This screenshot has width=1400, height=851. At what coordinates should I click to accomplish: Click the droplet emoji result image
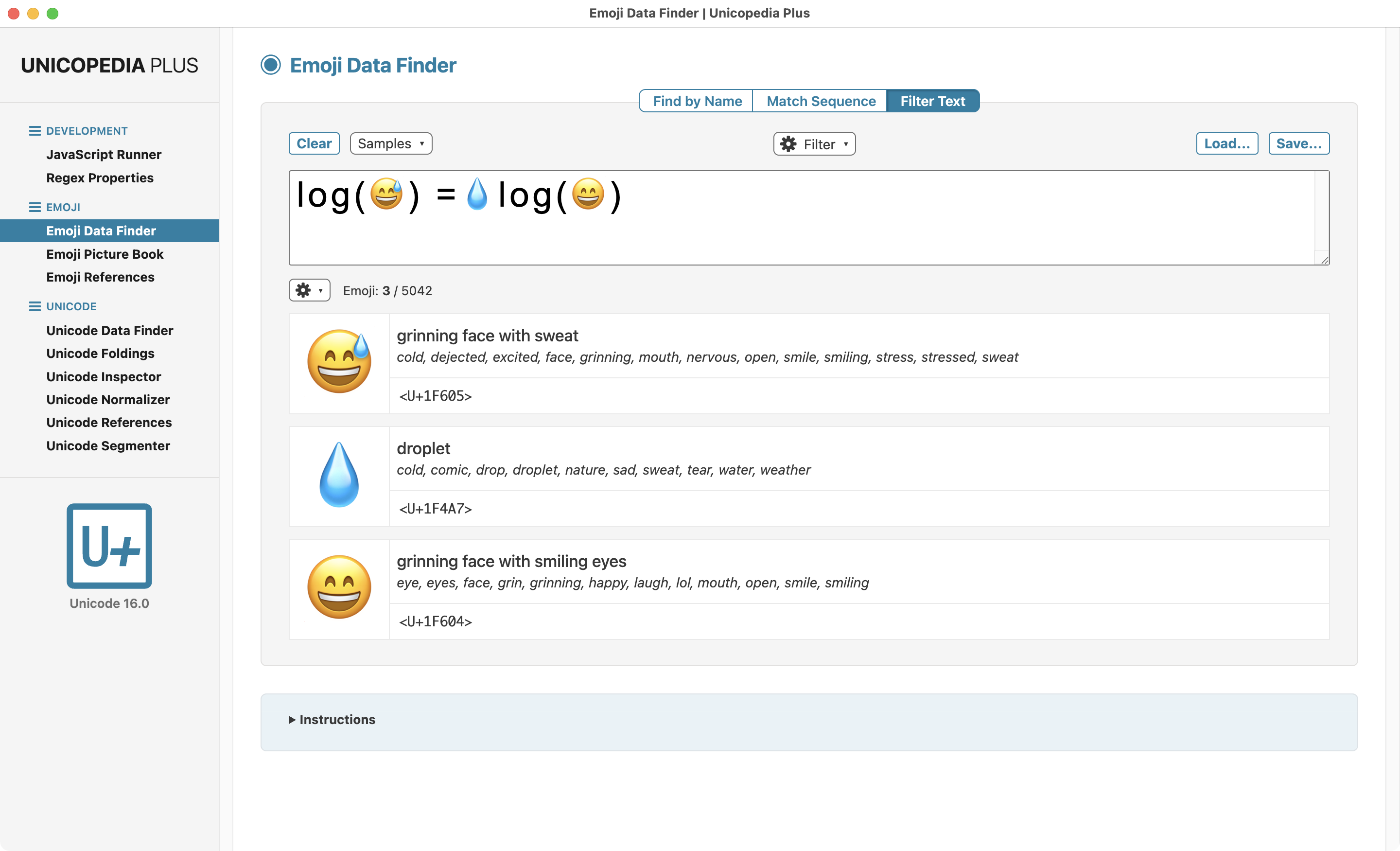click(x=339, y=475)
